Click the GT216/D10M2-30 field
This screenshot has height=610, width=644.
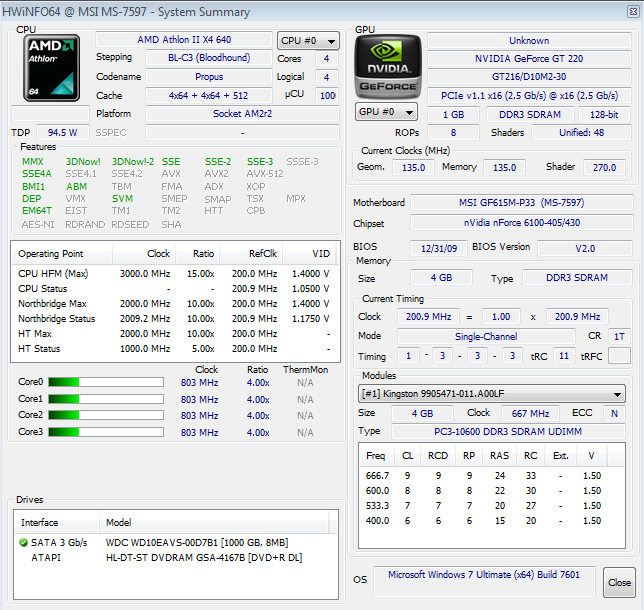[x=529, y=77]
